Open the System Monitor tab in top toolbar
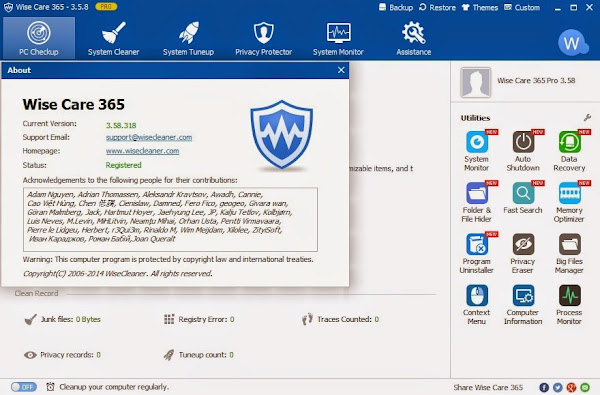The width and height of the screenshot is (600, 395). 338,38
